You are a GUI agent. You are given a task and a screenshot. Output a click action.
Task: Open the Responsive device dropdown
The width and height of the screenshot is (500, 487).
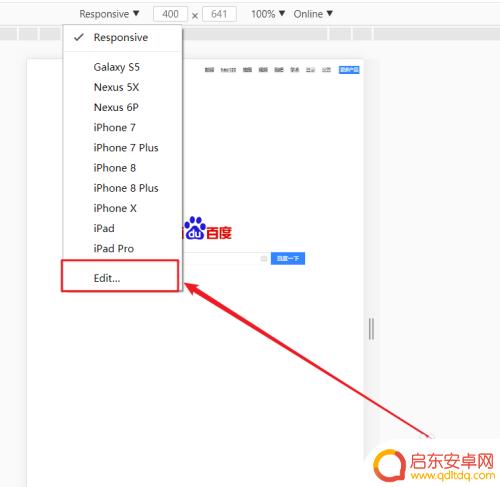(109, 14)
